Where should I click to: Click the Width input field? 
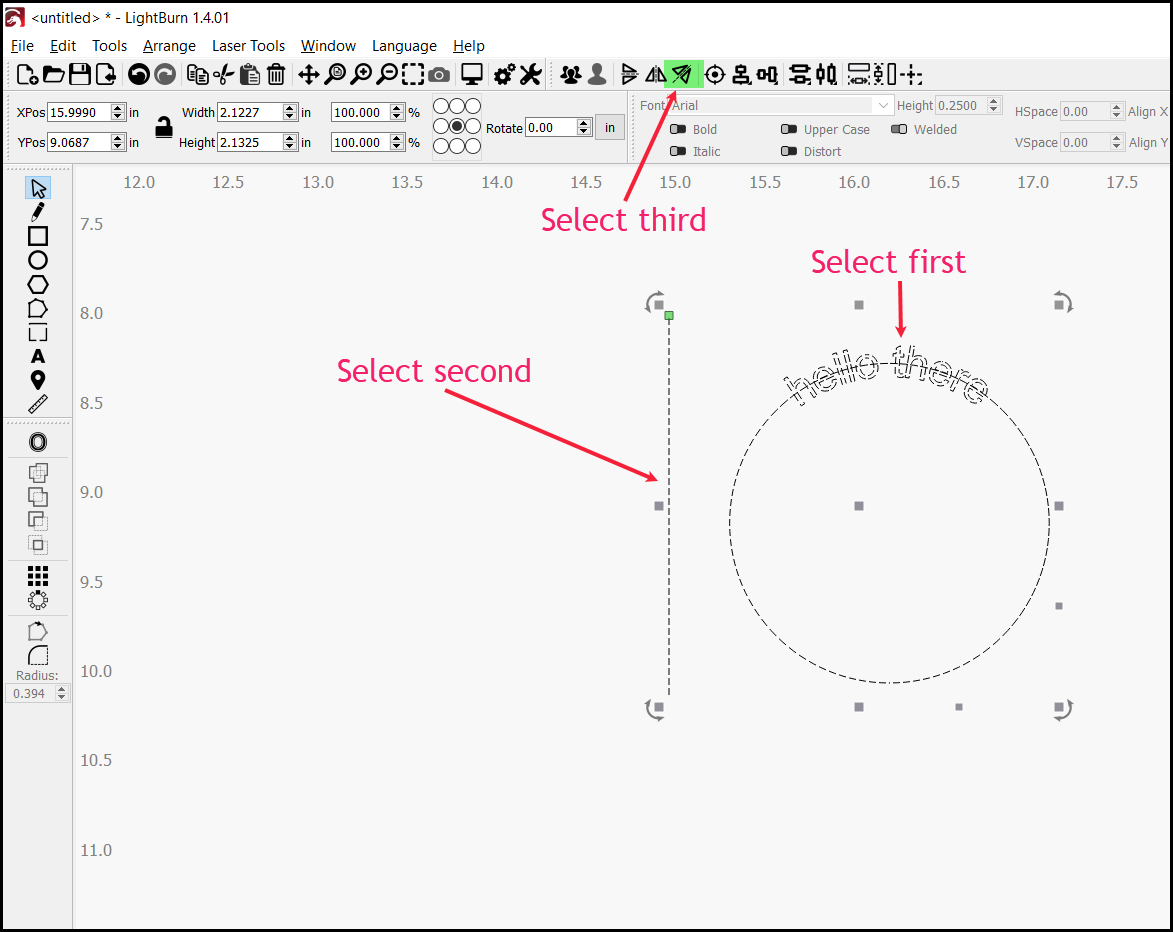point(249,113)
